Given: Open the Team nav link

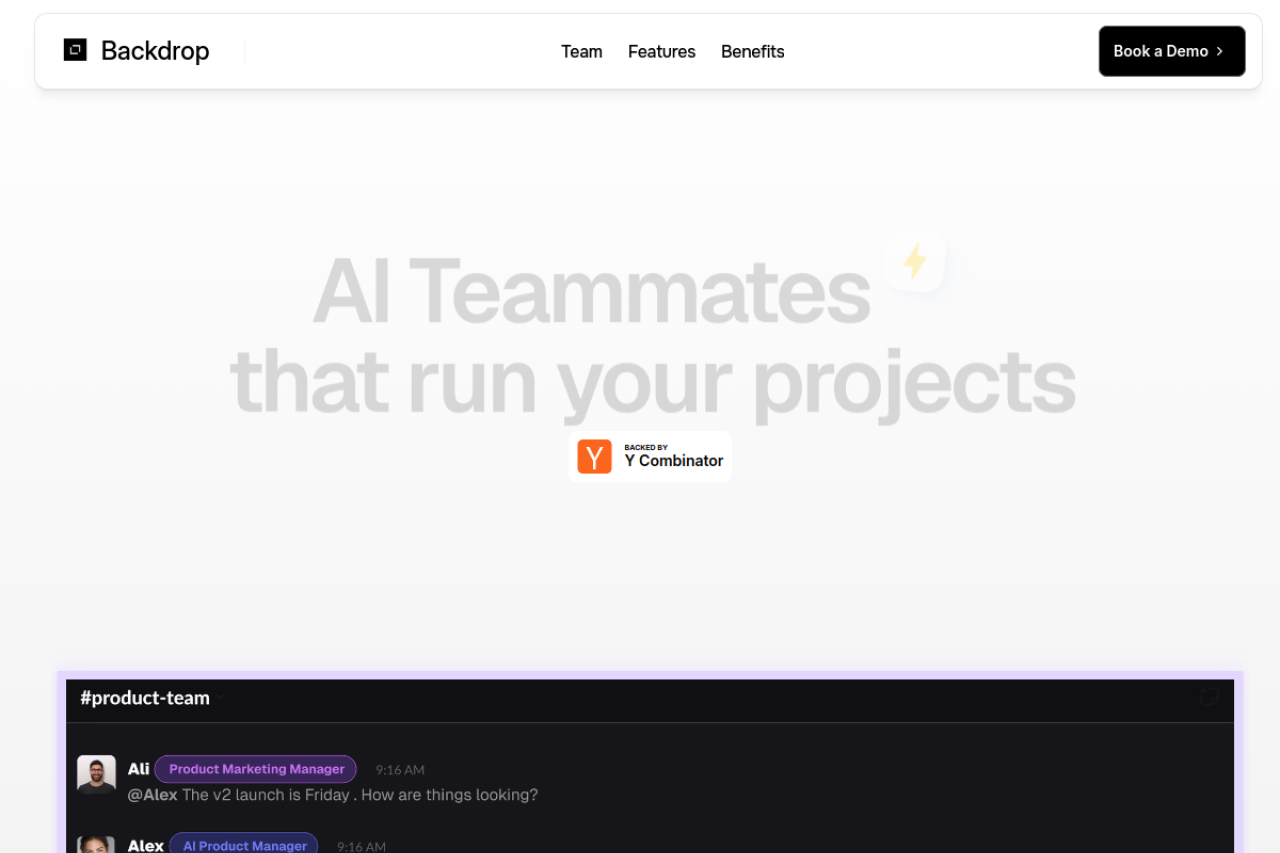Looking at the screenshot, I should point(582,52).
